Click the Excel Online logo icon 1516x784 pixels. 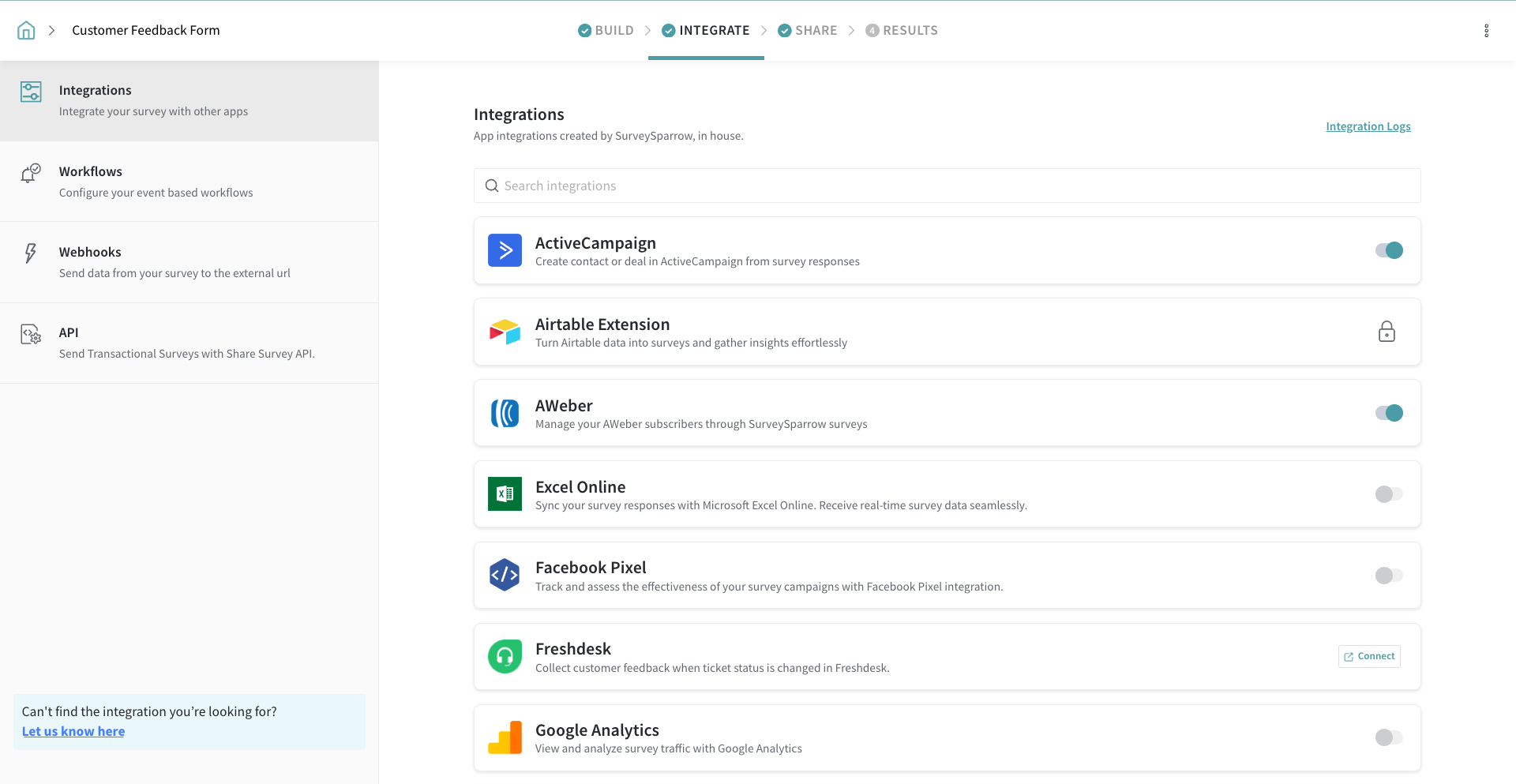[505, 494]
